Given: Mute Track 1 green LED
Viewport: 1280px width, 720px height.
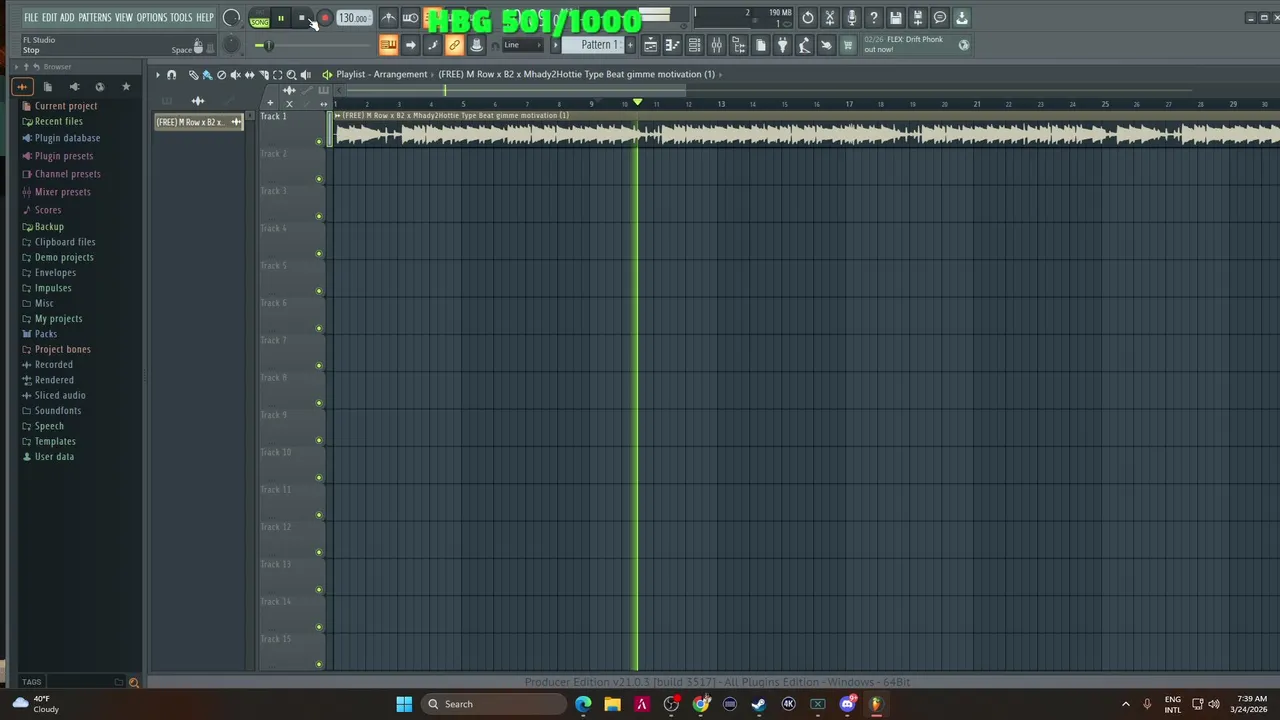Looking at the screenshot, I should point(319,142).
